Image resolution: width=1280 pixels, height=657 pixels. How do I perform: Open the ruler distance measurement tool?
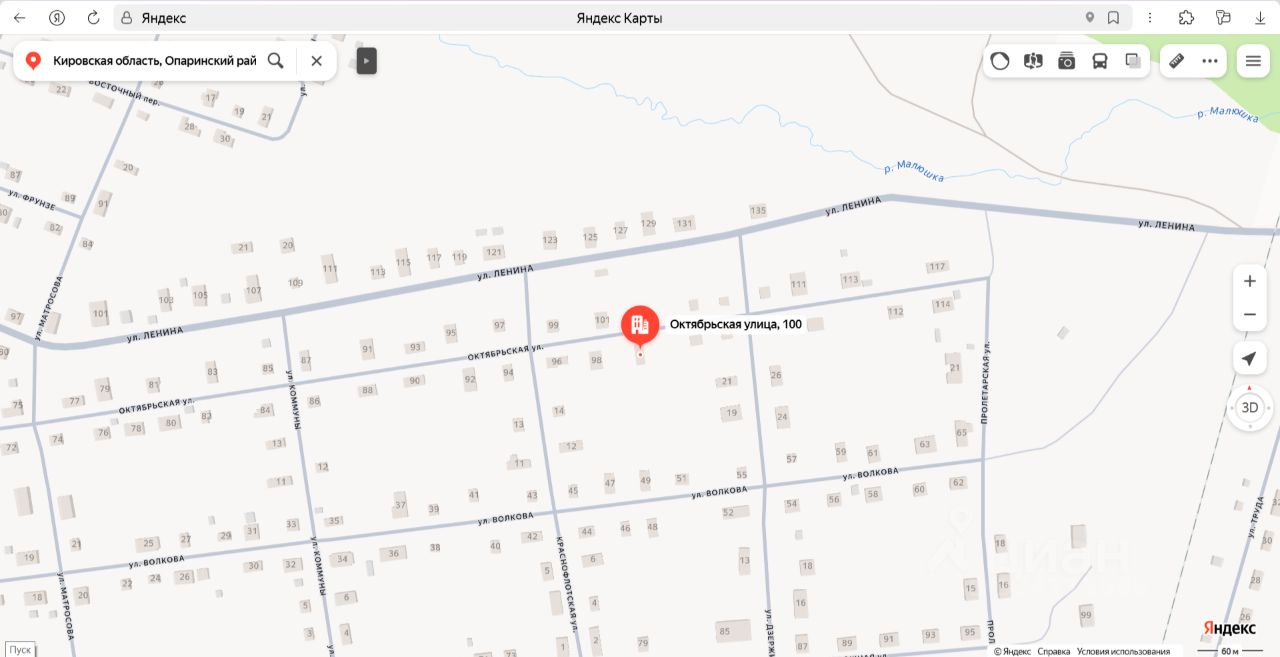1176,61
